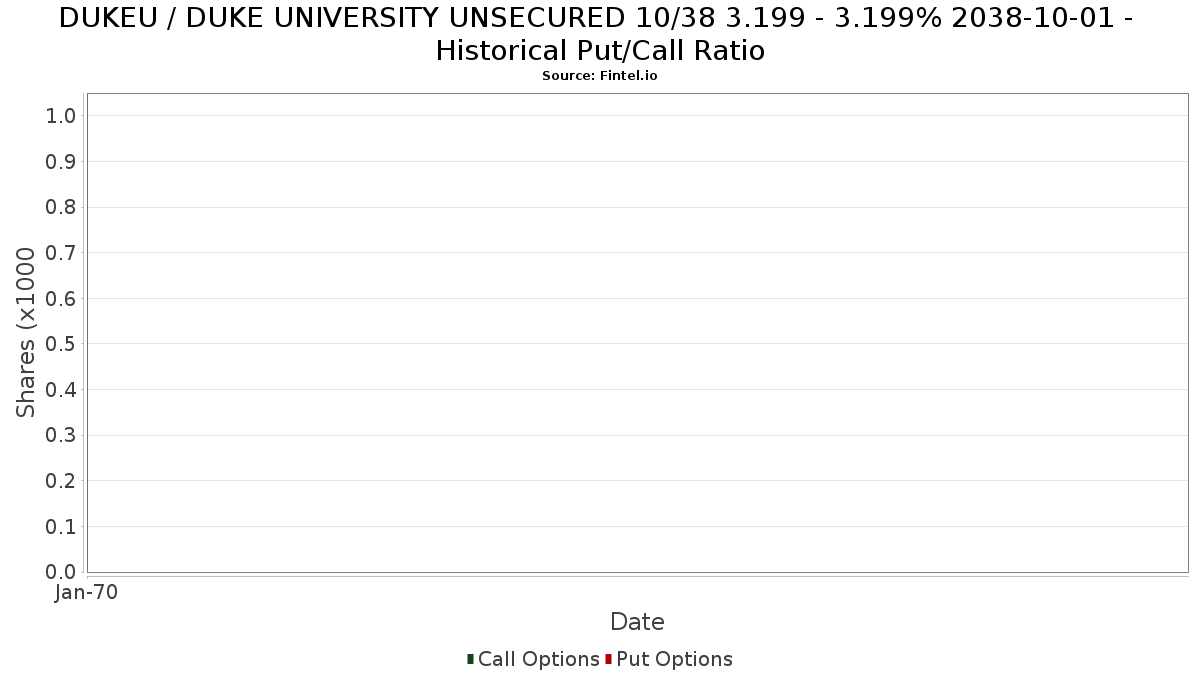Screen dimensions: 1200x675
Task: Select the 0.5 y-axis tick label
Action: [61, 344]
